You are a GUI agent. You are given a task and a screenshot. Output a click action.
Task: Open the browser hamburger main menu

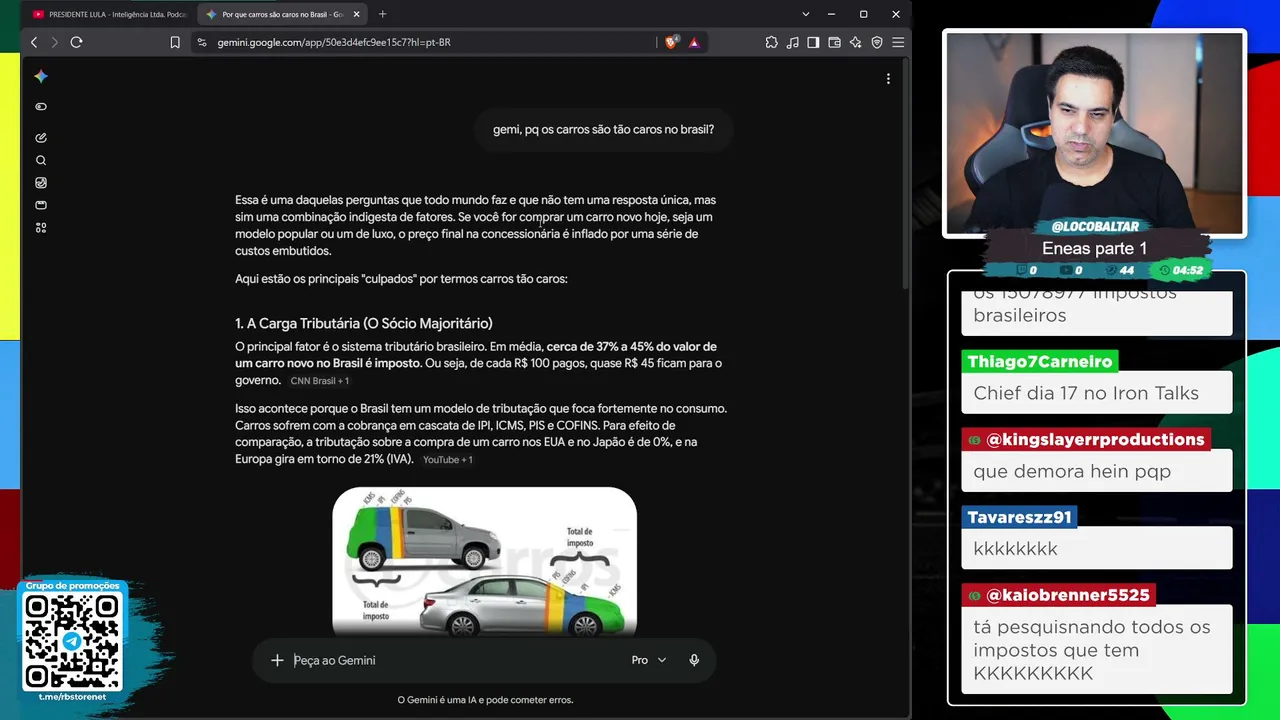pyautogui.click(x=898, y=42)
